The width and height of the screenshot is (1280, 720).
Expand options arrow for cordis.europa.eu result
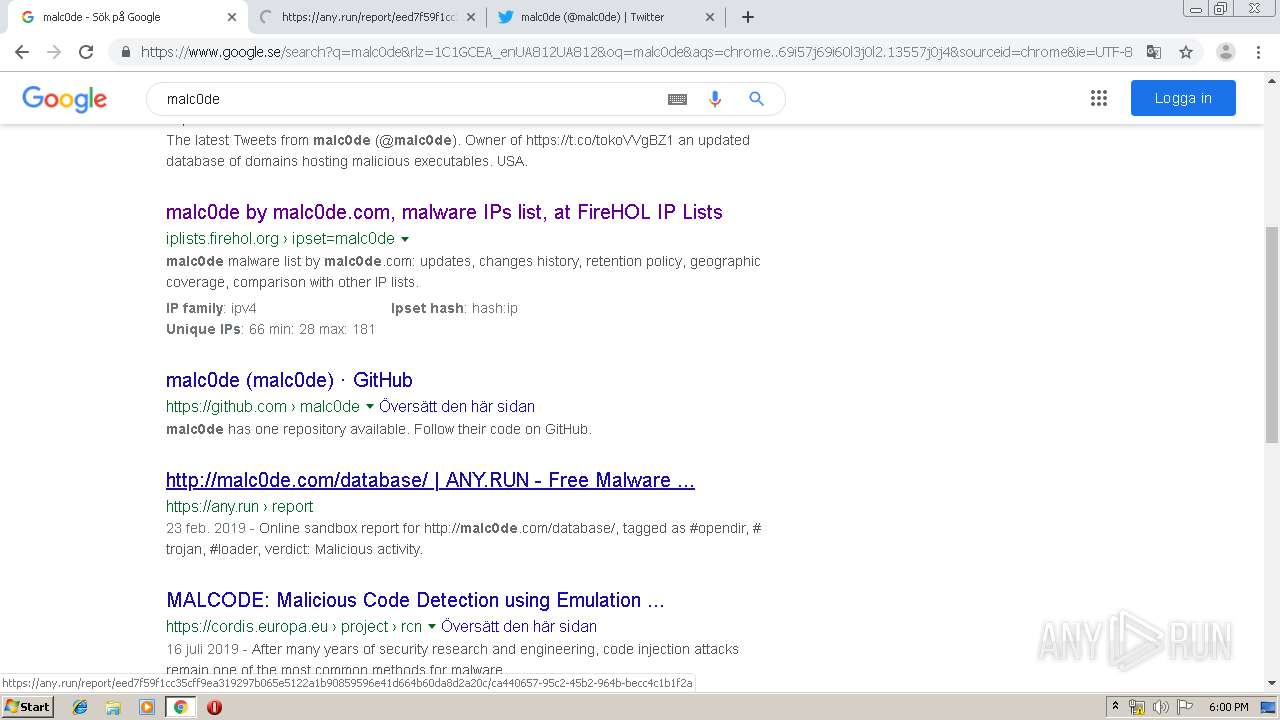(432, 627)
